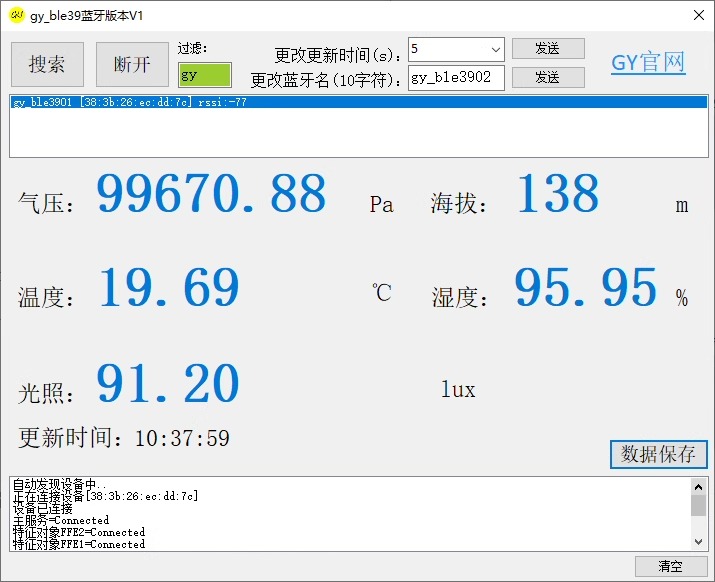Screen dimensions: 715x582
Task: Close the gy_ble39 window
Action: (699, 15)
